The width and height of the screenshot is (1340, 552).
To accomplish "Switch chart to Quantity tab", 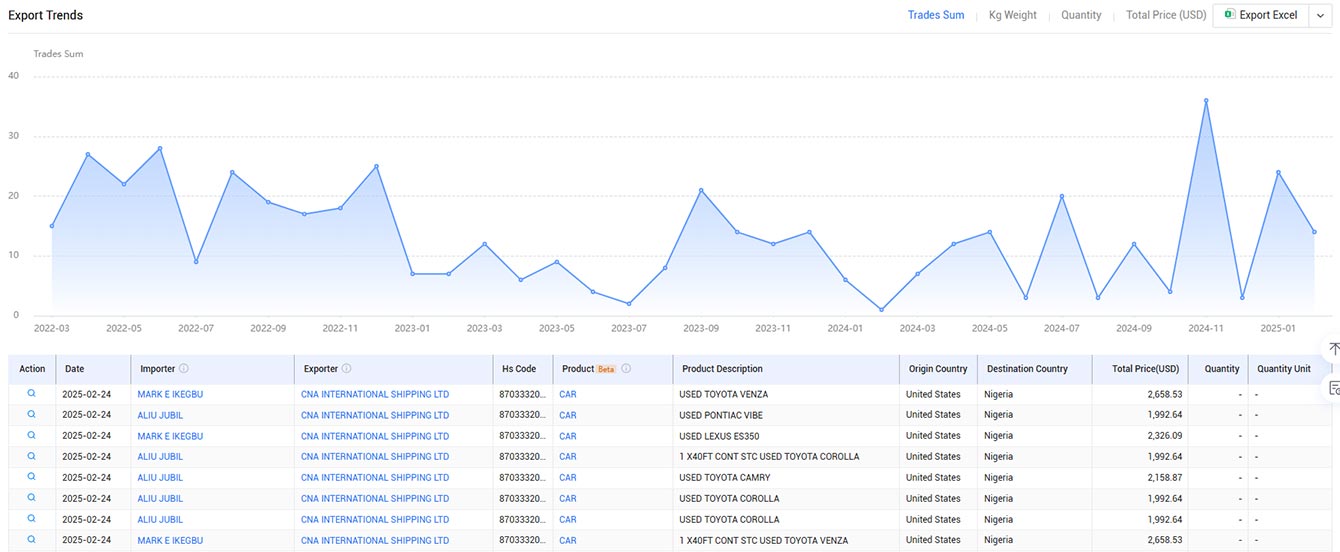I will tap(1081, 15).
